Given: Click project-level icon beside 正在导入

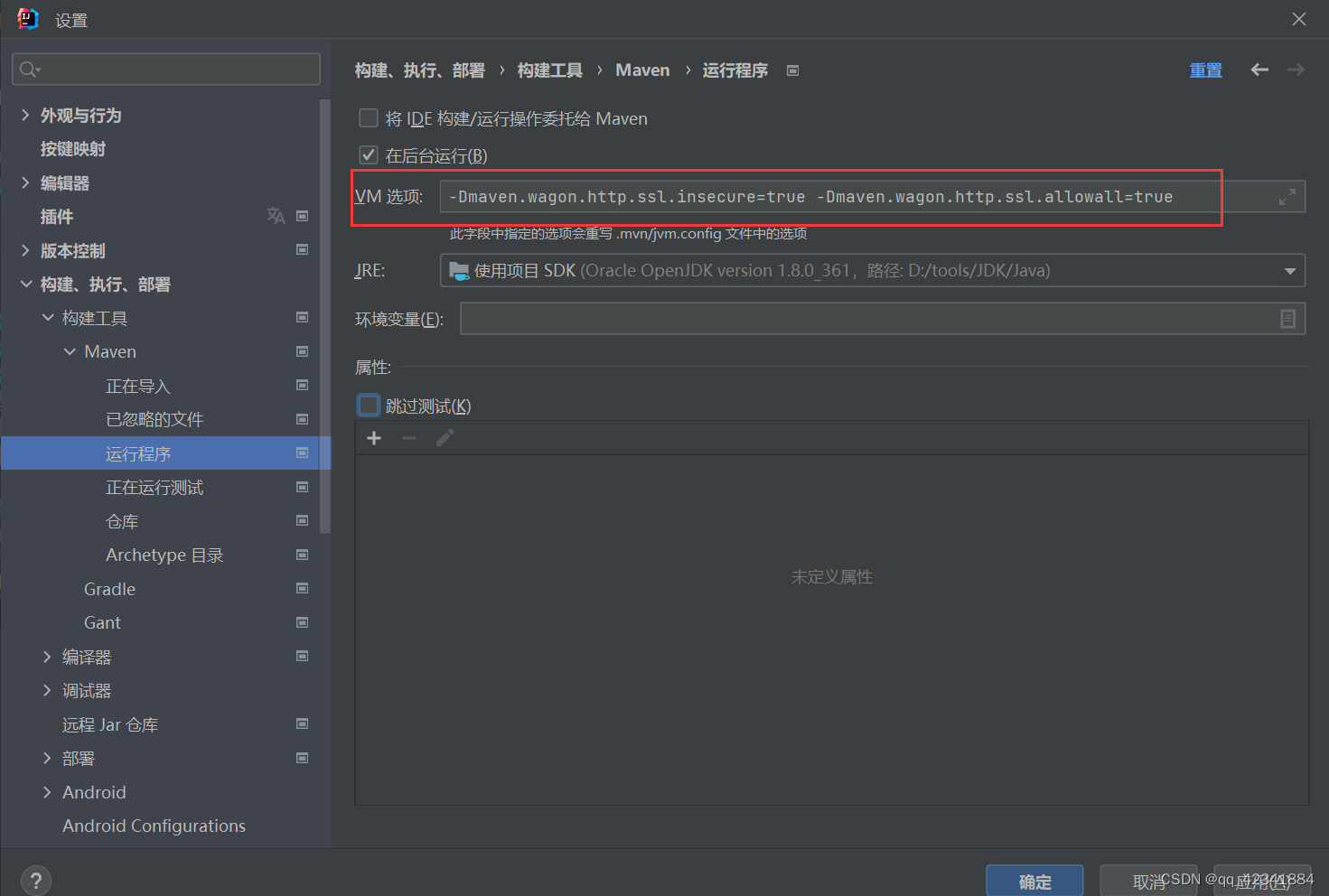Looking at the screenshot, I should [303, 385].
